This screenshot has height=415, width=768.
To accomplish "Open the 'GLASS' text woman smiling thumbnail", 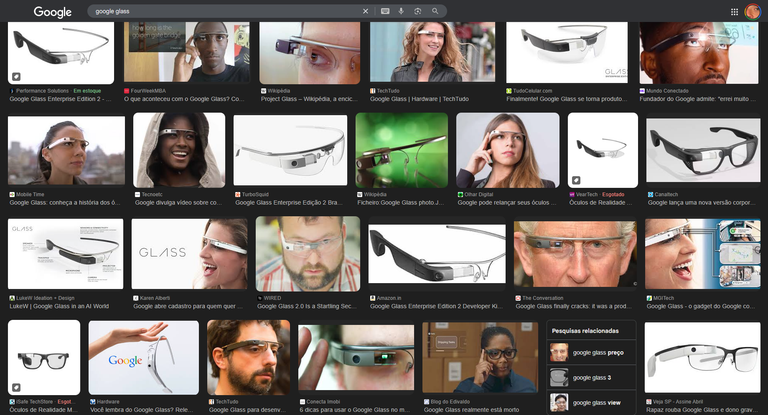I will click(189, 254).
